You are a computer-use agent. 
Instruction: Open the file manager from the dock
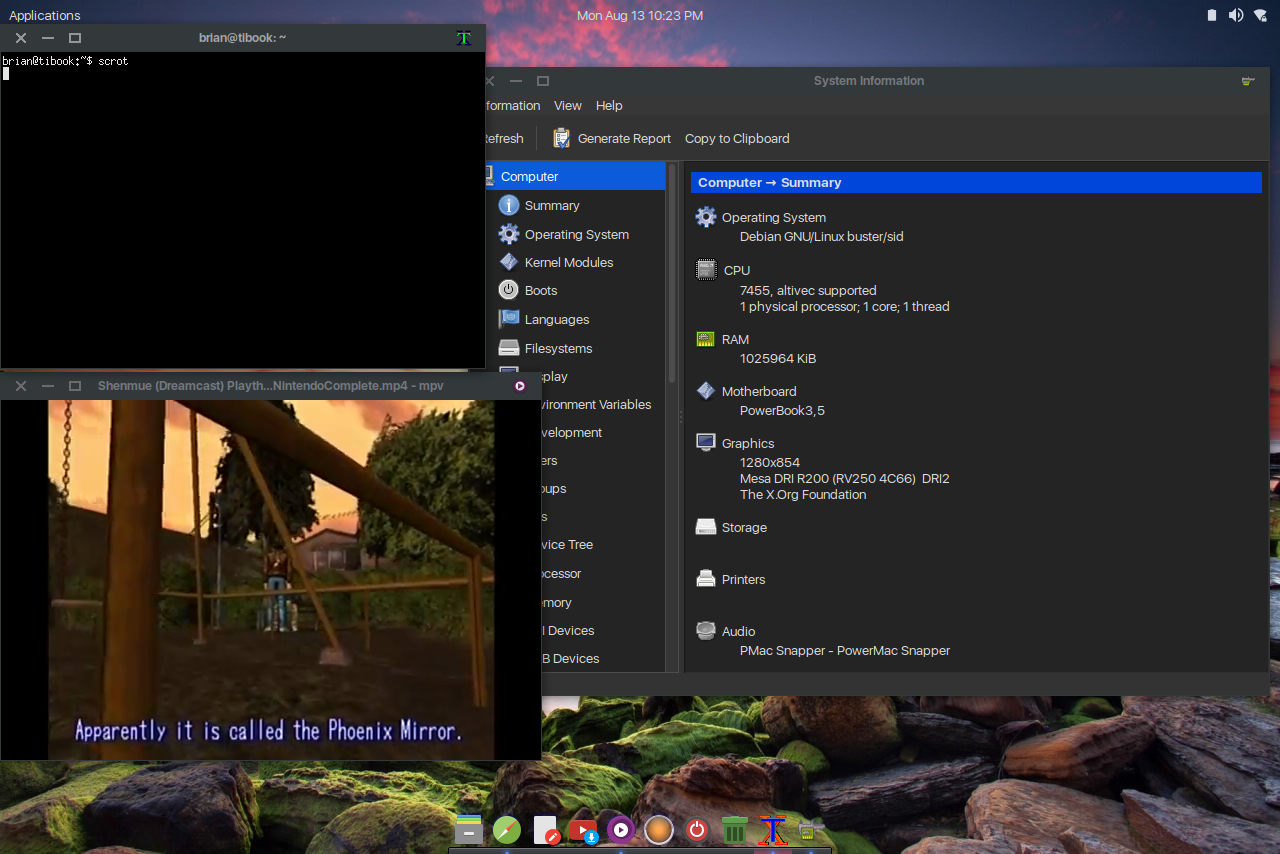(x=469, y=829)
